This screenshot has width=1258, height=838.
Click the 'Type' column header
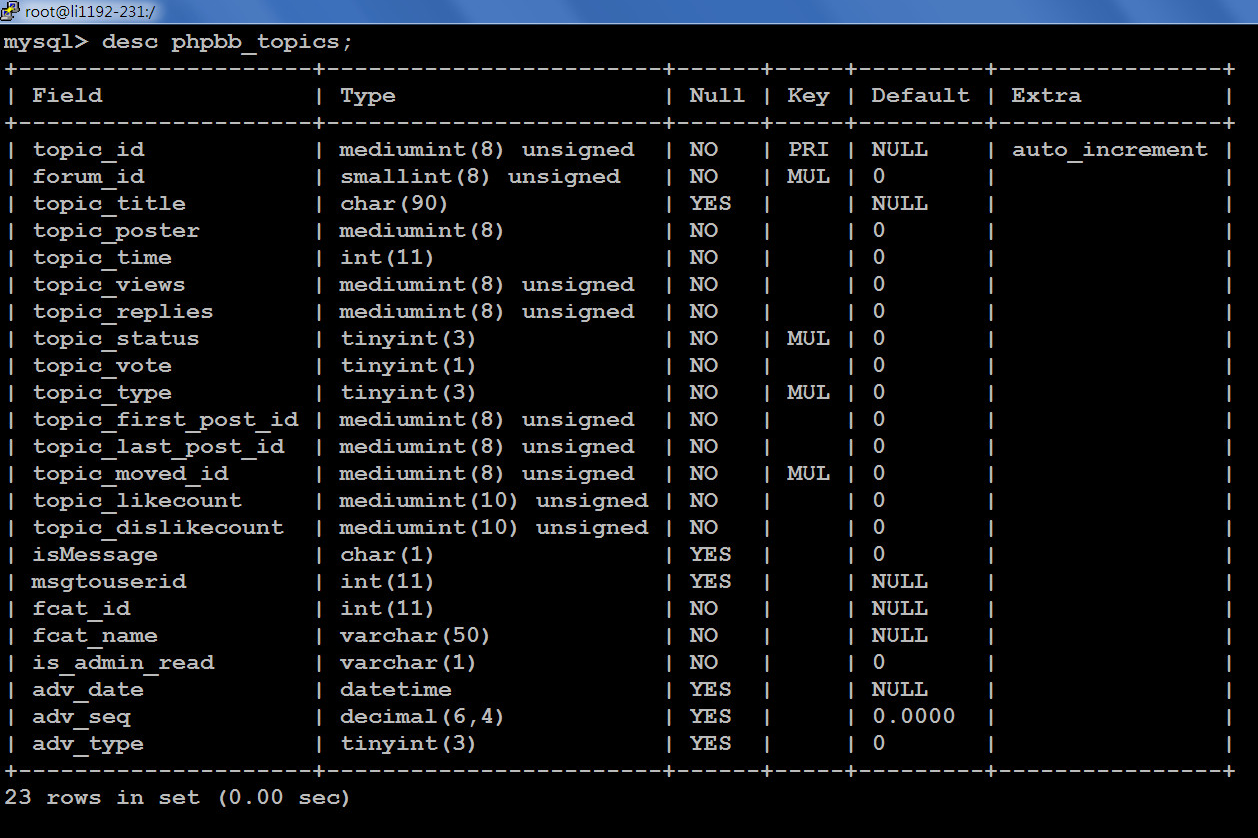coord(368,95)
